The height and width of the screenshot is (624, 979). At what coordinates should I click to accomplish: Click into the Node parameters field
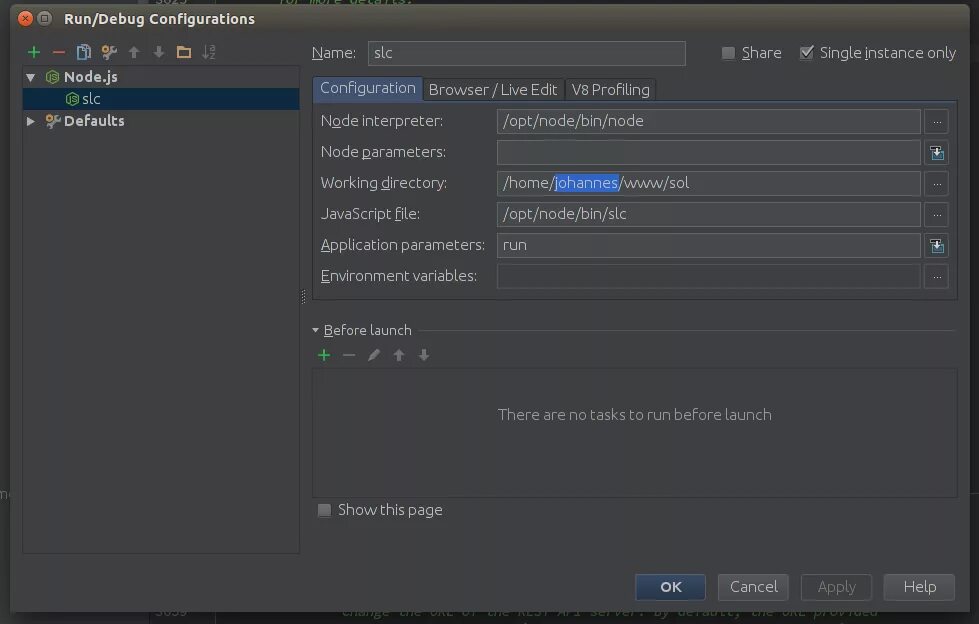click(x=709, y=152)
